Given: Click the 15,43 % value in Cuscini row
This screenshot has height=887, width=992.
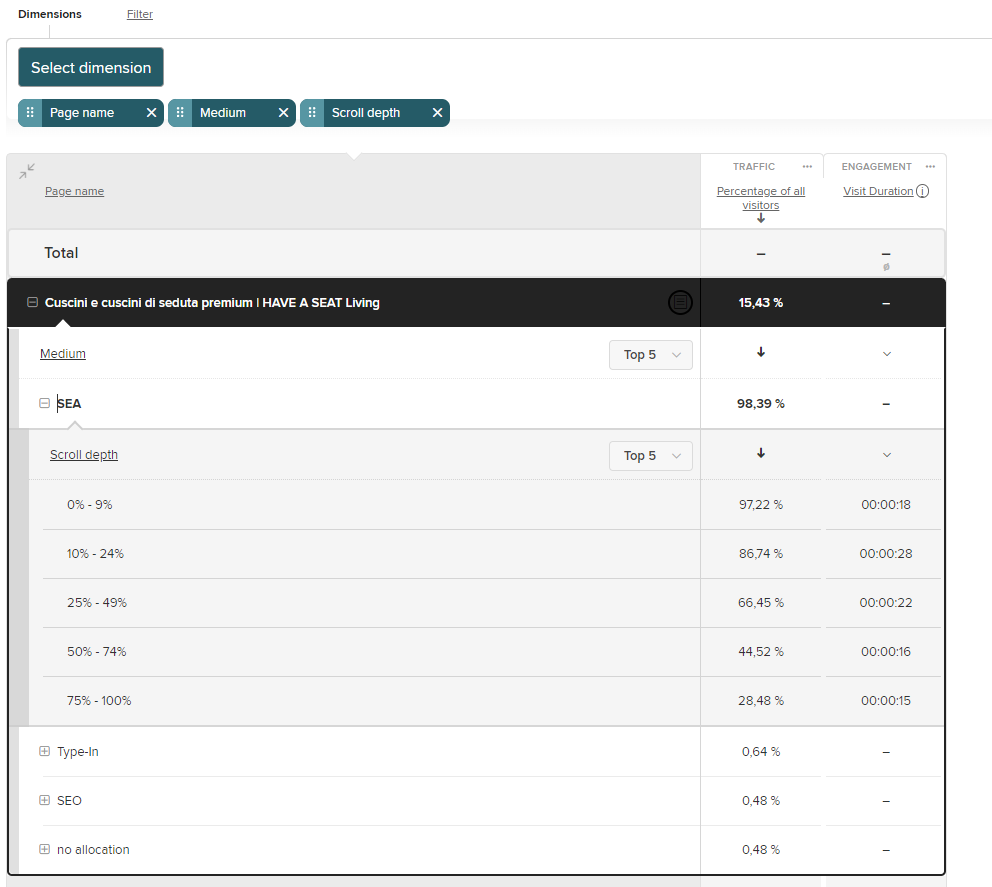Looking at the screenshot, I should point(760,302).
